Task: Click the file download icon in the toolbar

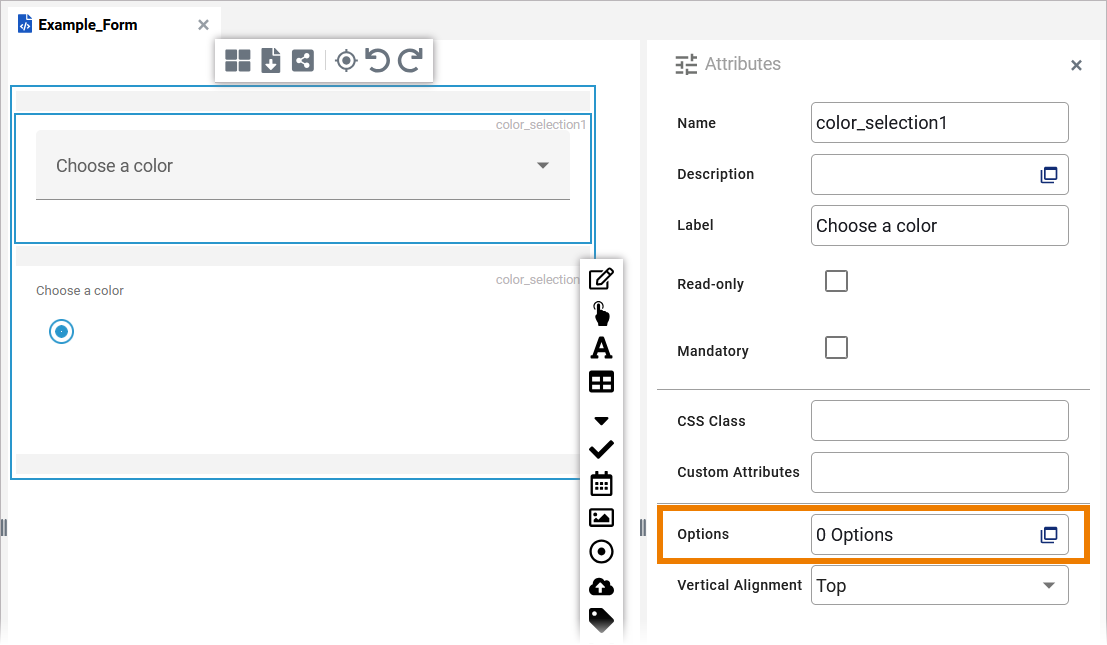Action: tap(270, 61)
